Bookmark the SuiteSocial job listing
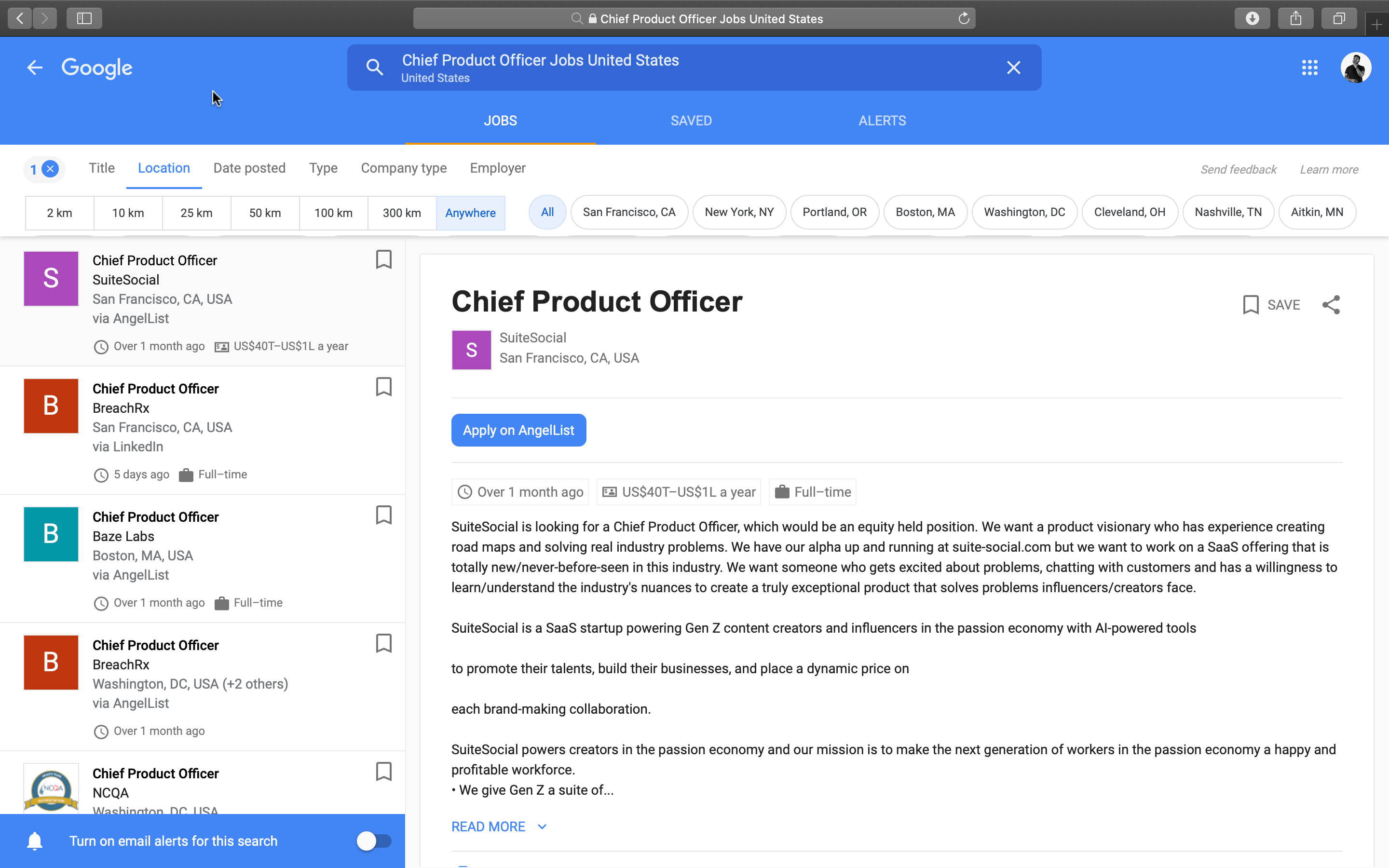 tap(383, 259)
